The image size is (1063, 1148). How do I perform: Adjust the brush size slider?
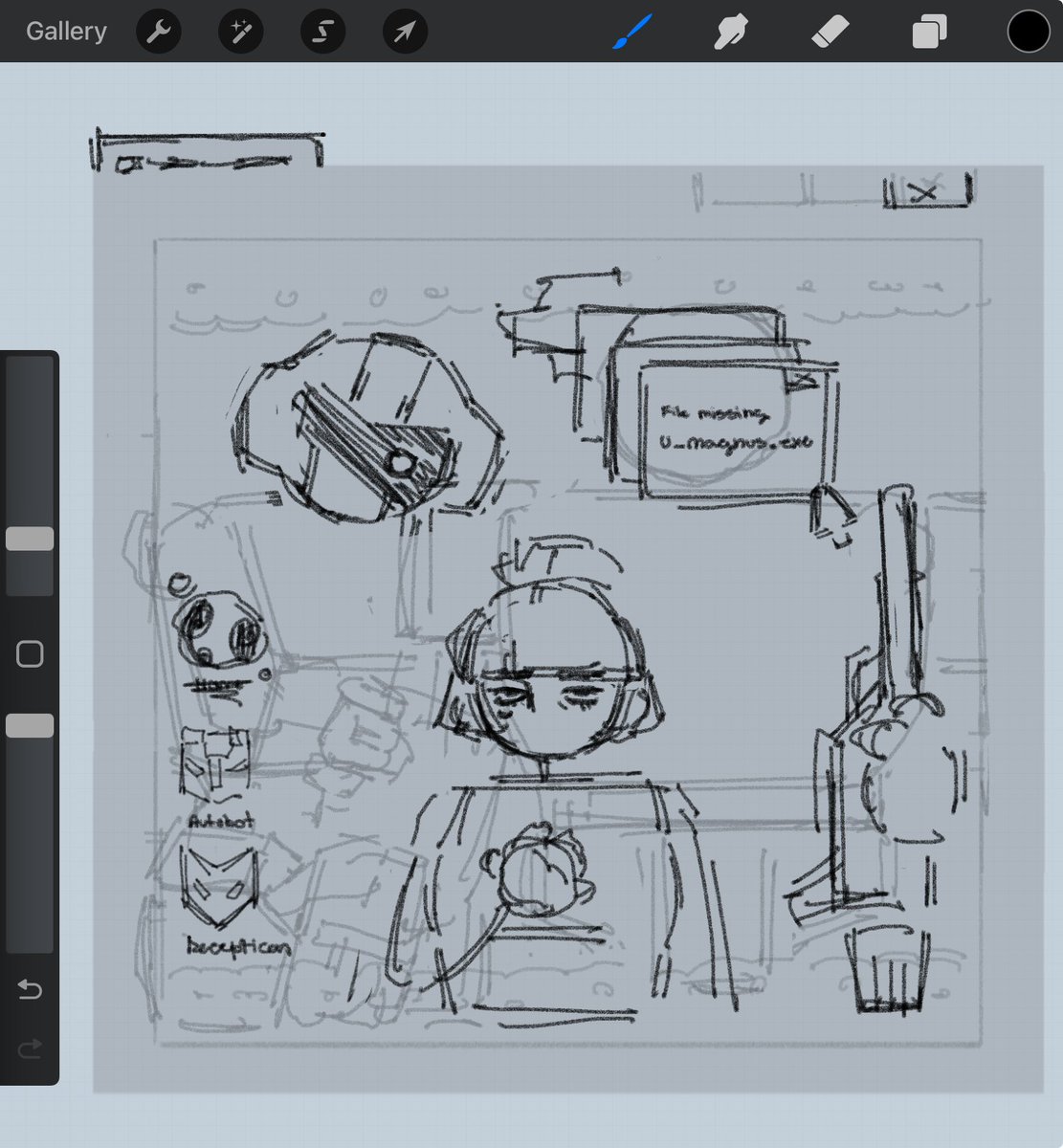point(30,538)
